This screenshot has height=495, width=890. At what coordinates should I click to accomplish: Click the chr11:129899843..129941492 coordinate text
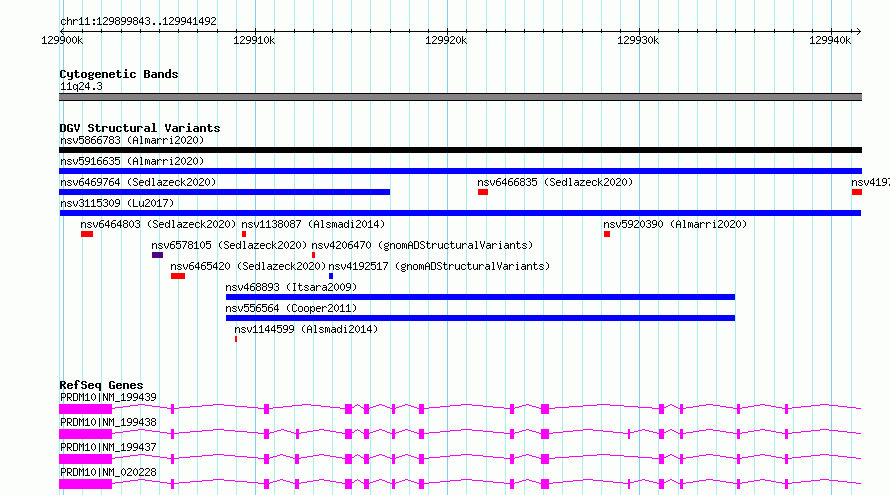(x=138, y=21)
